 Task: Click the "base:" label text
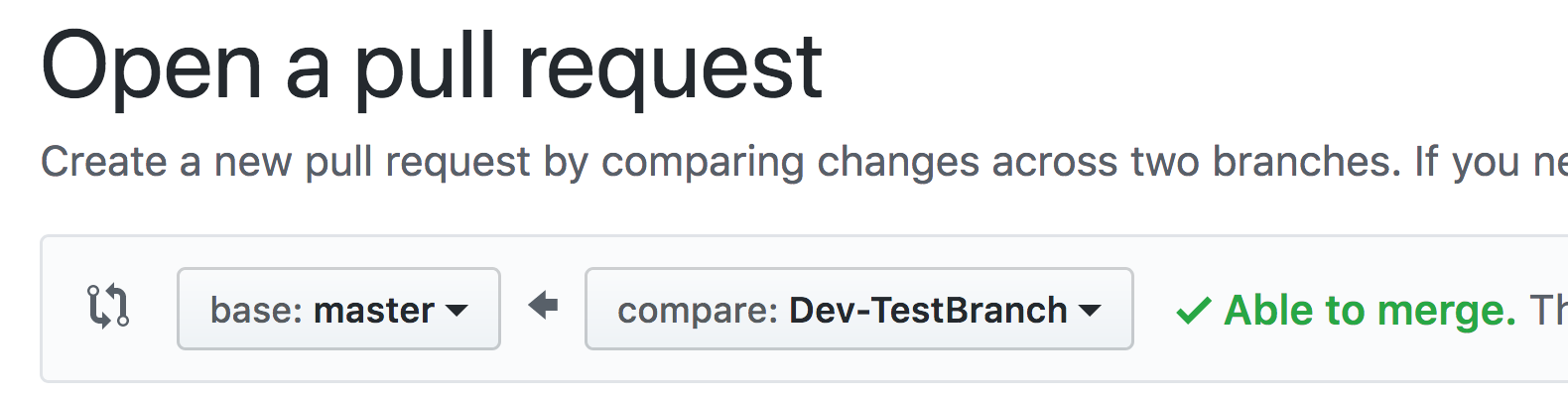(256, 311)
